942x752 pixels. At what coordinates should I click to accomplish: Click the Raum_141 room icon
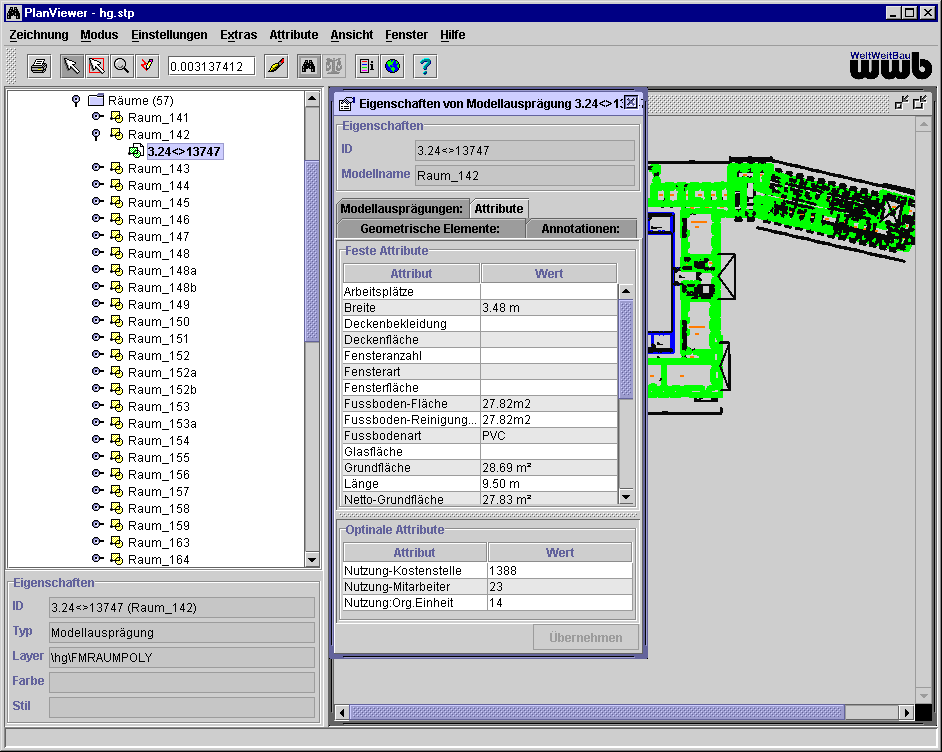[x=117, y=117]
